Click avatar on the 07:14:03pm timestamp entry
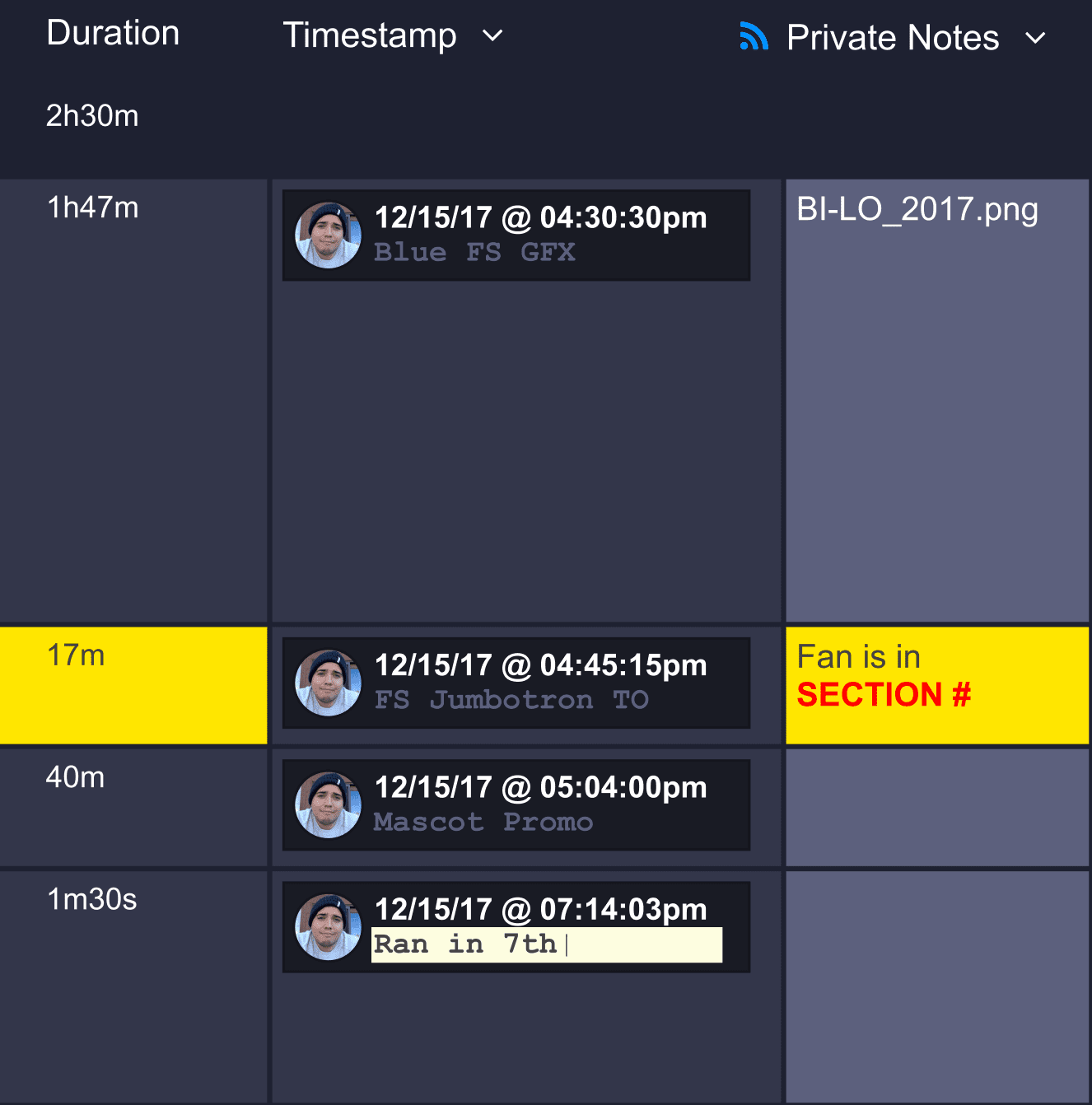The width and height of the screenshot is (1092, 1105). (328, 927)
